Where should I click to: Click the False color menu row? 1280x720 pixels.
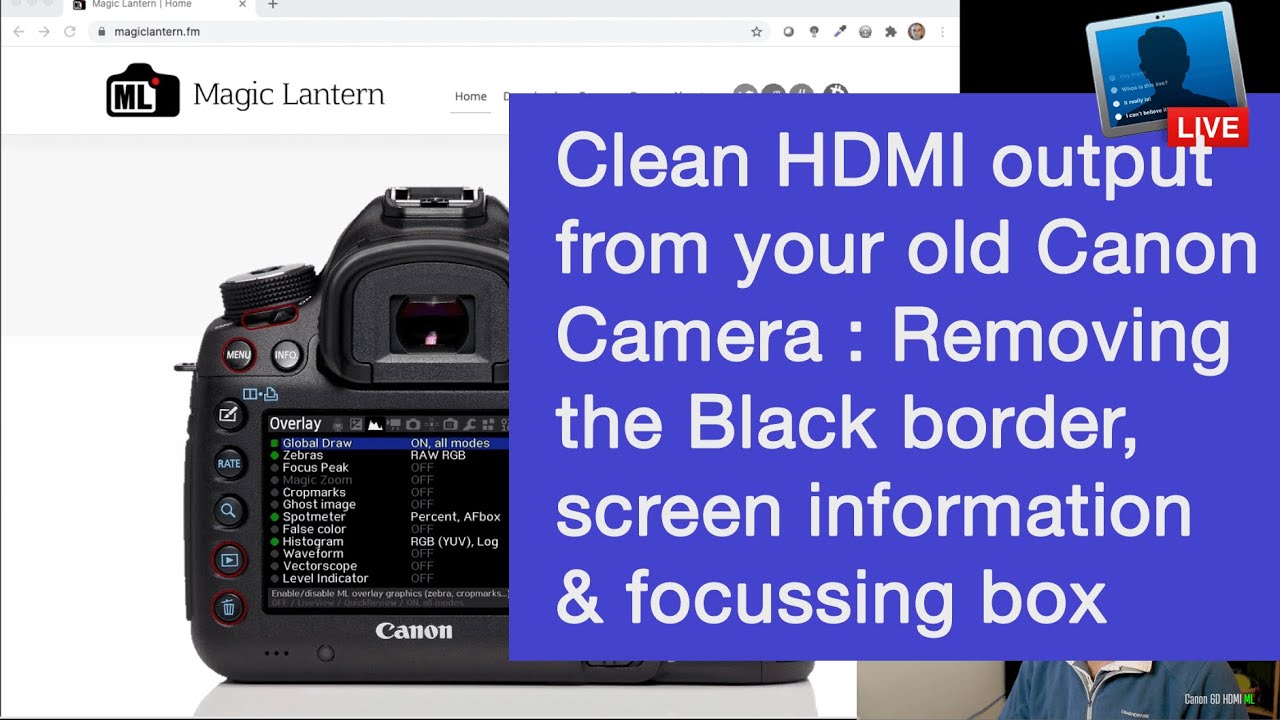point(389,529)
